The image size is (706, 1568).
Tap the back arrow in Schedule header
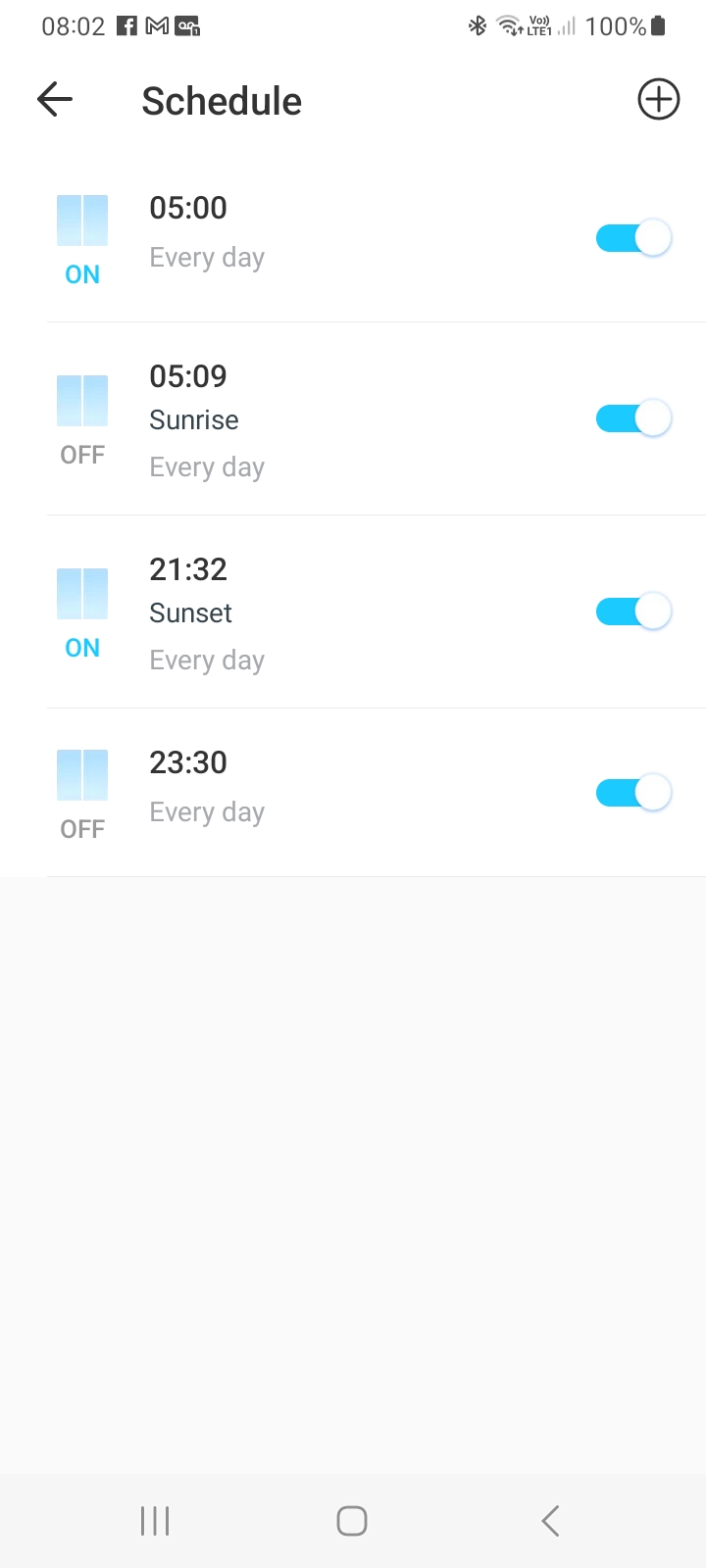(x=55, y=99)
